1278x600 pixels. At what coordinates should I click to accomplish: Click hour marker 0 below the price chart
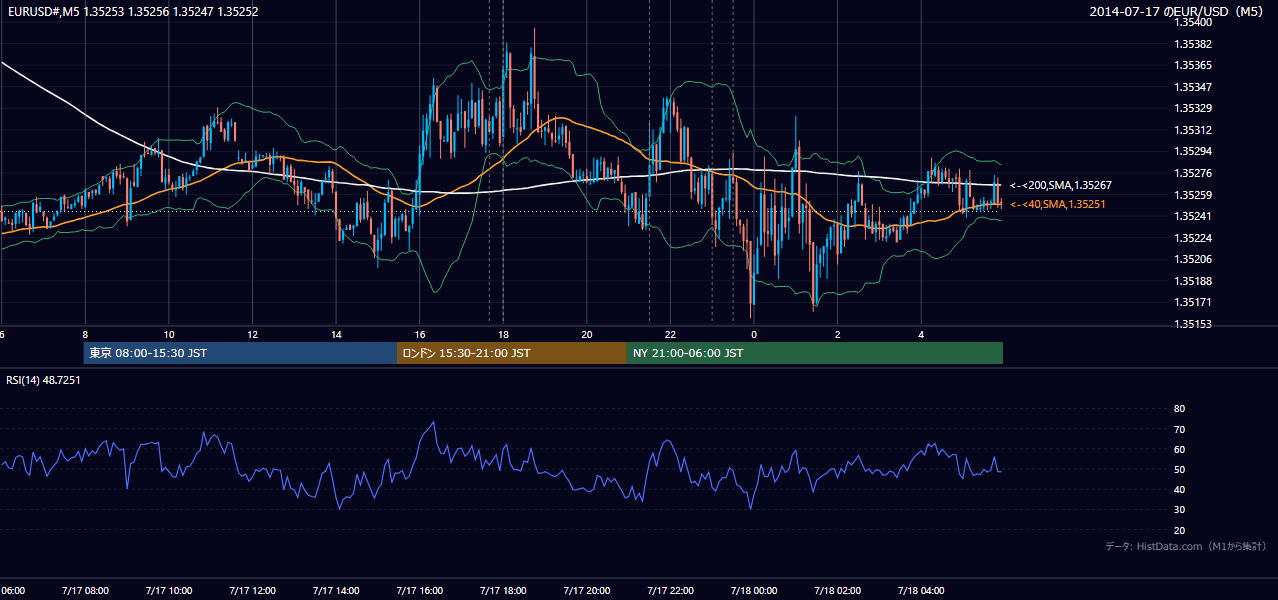click(x=754, y=335)
